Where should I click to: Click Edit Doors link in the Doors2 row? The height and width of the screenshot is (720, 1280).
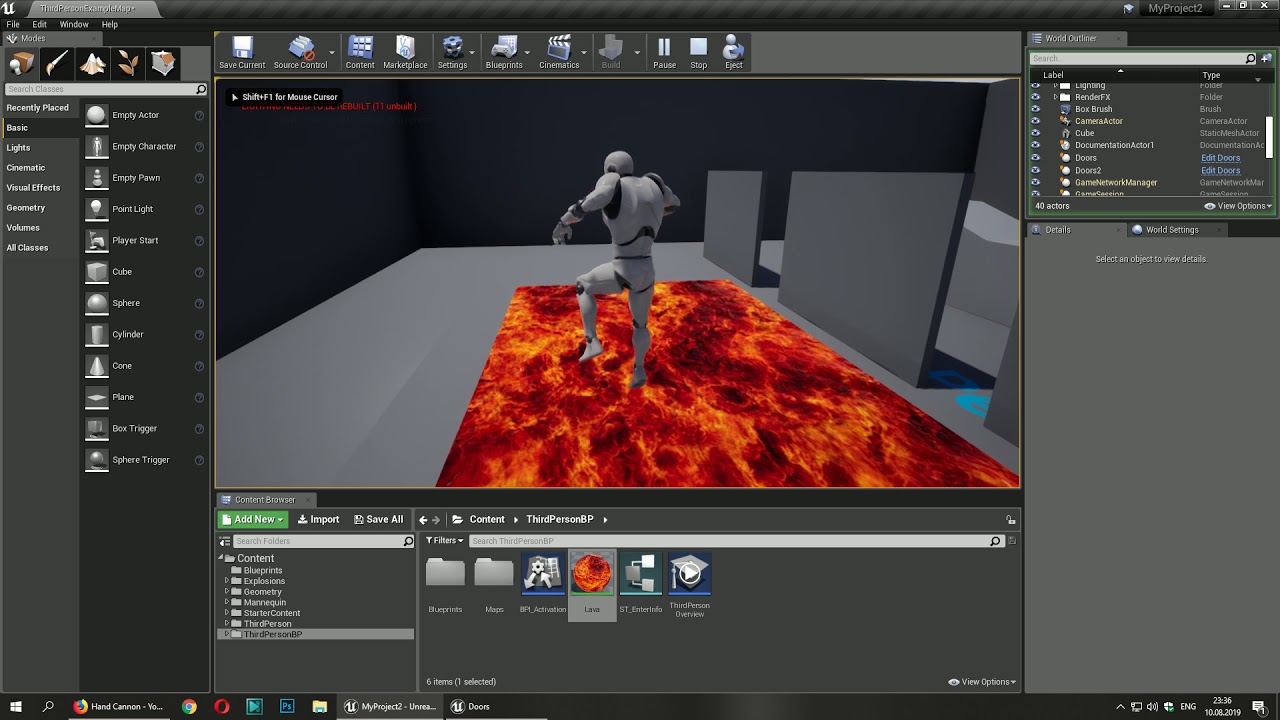click(1220, 171)
